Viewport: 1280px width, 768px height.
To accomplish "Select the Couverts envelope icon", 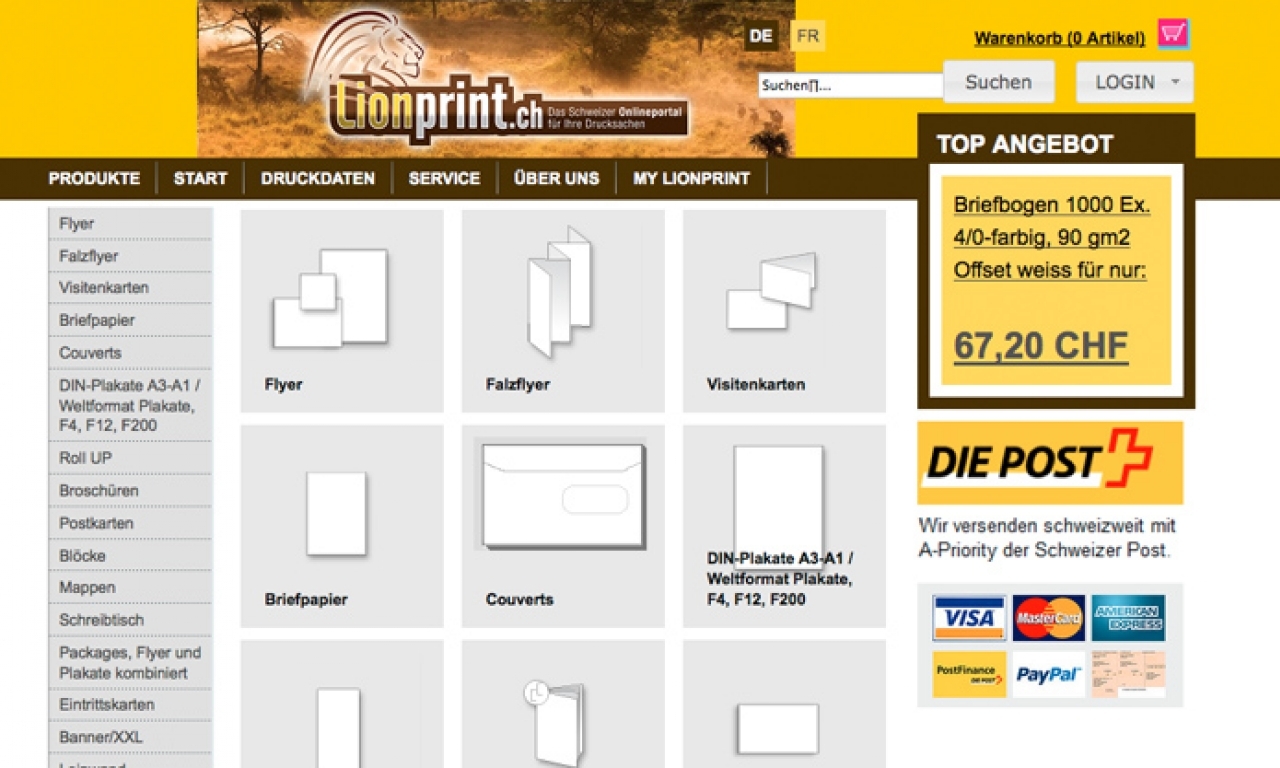I will [x=562, y=496].
